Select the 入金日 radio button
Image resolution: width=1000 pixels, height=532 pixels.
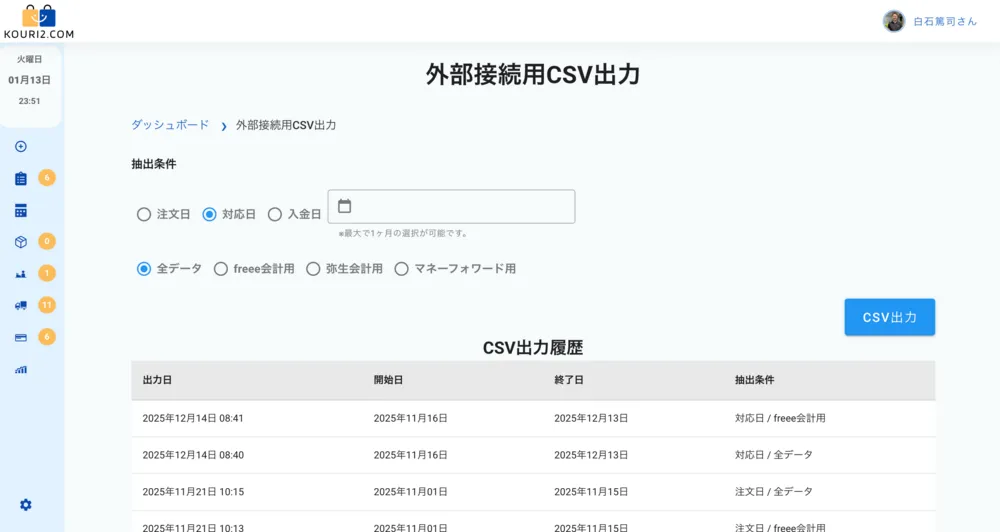click(x=275, y=214)
